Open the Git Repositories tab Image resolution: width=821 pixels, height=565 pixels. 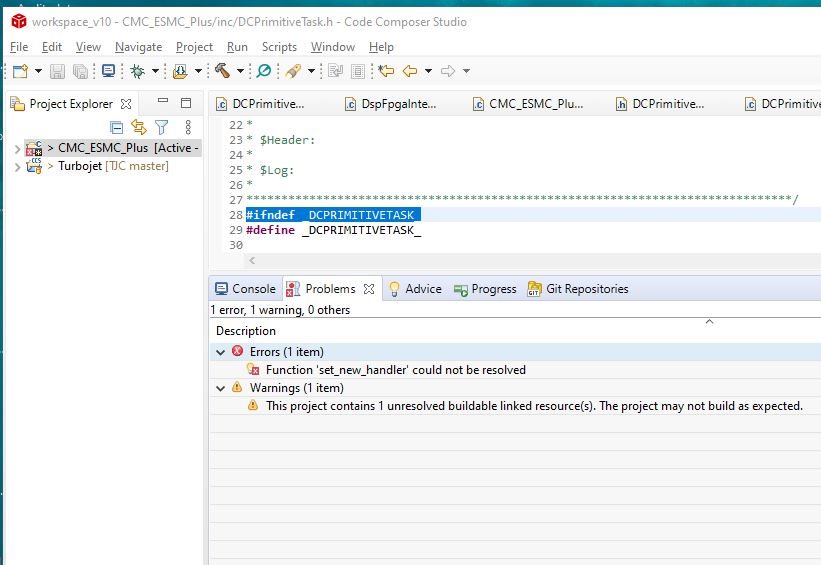578,289
